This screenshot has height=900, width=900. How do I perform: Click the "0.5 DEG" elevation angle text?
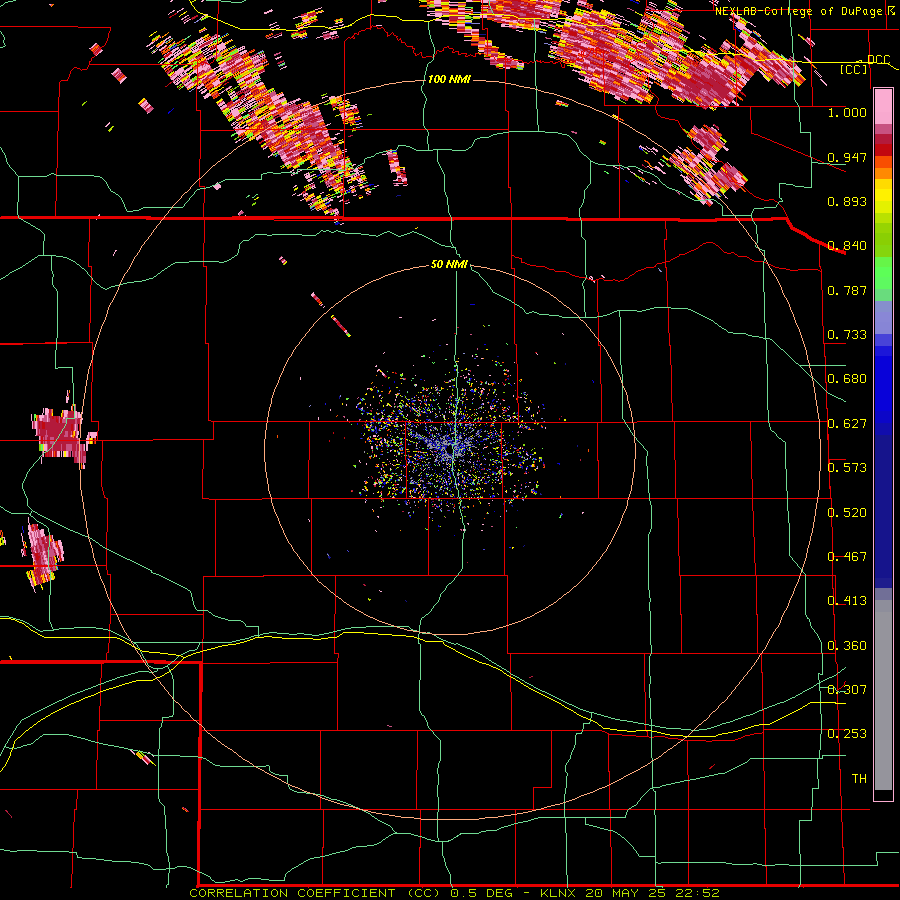coord(482,893)
